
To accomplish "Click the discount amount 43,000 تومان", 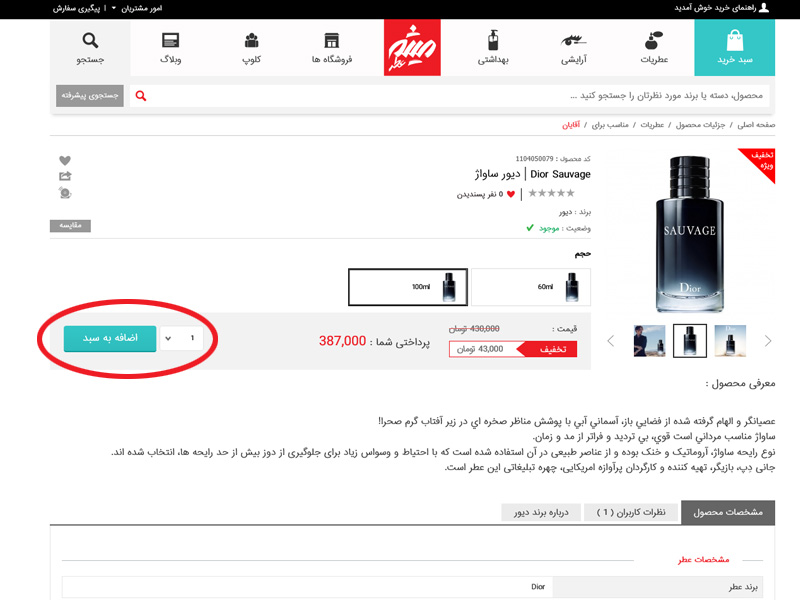I will [480, 349].
